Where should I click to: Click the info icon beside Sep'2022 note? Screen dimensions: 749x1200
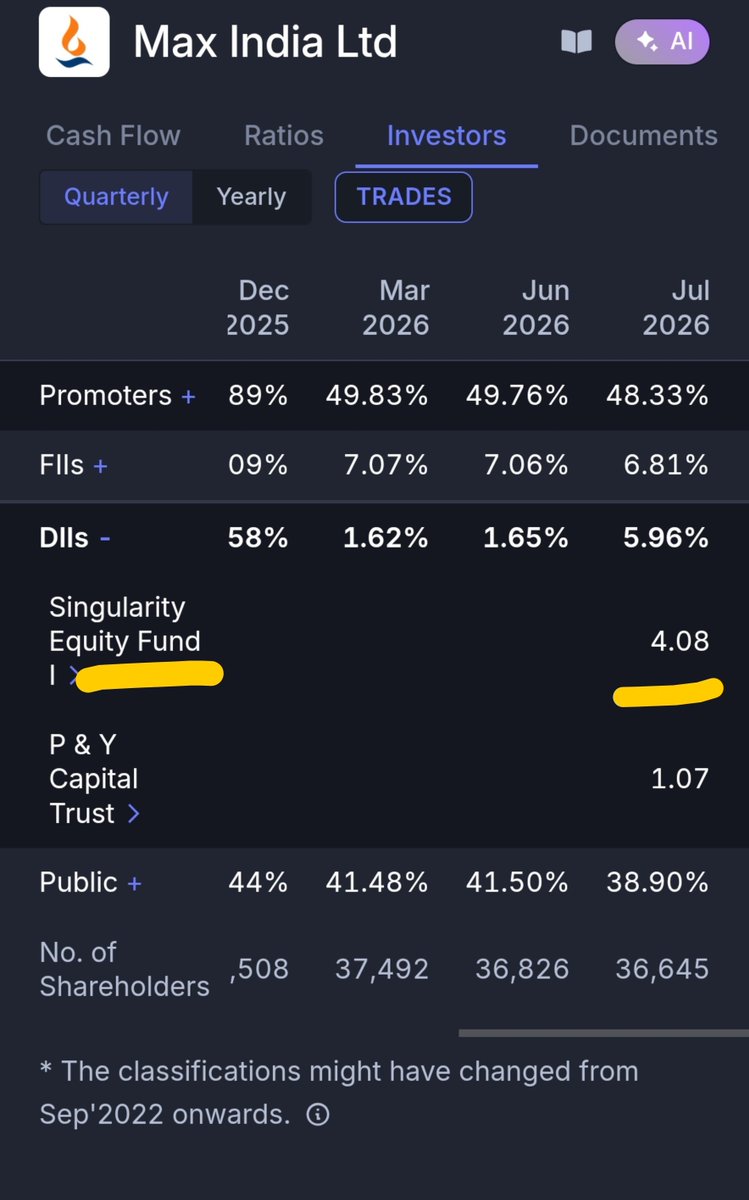[x=317, y=1115]
